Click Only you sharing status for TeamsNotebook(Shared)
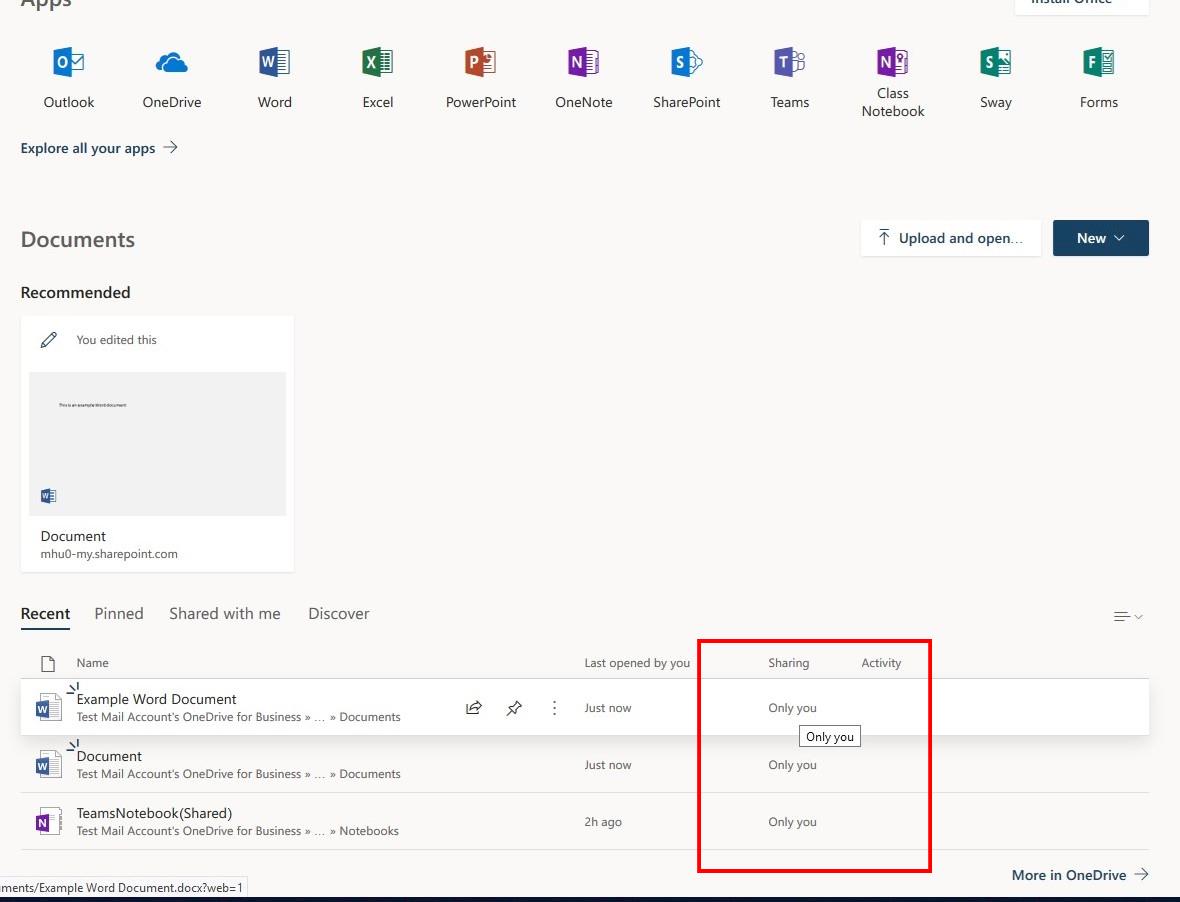Image resolution: width=1180 pixels, height=902 pixels. [792, 822]
